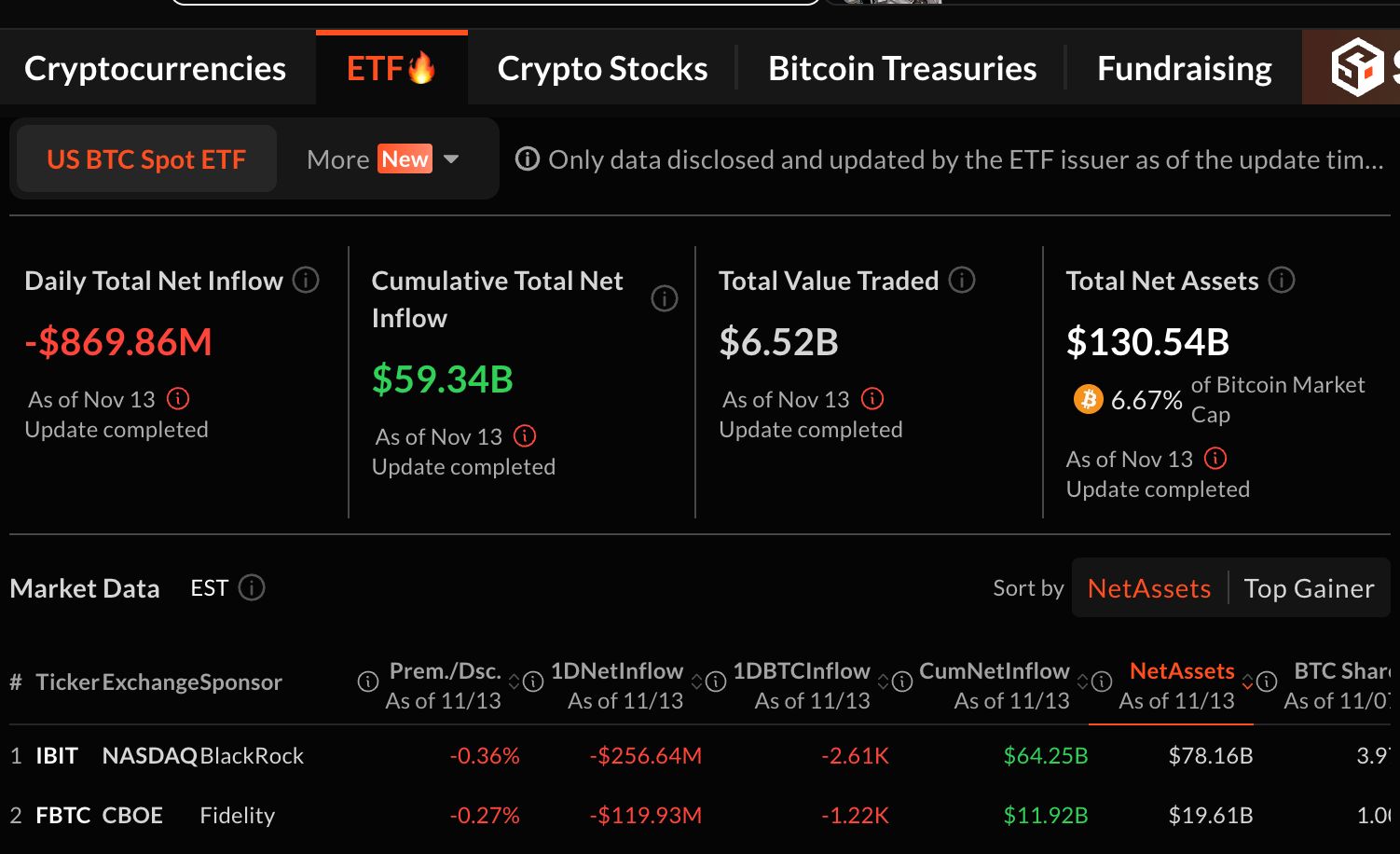Switch to the Crypto Stocks tab

(602, 67)
